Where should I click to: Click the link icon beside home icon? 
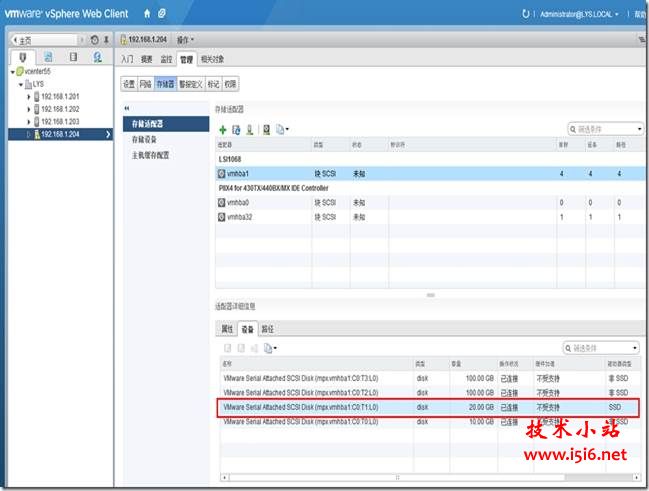pyautogui.click(x=162, y=14)
